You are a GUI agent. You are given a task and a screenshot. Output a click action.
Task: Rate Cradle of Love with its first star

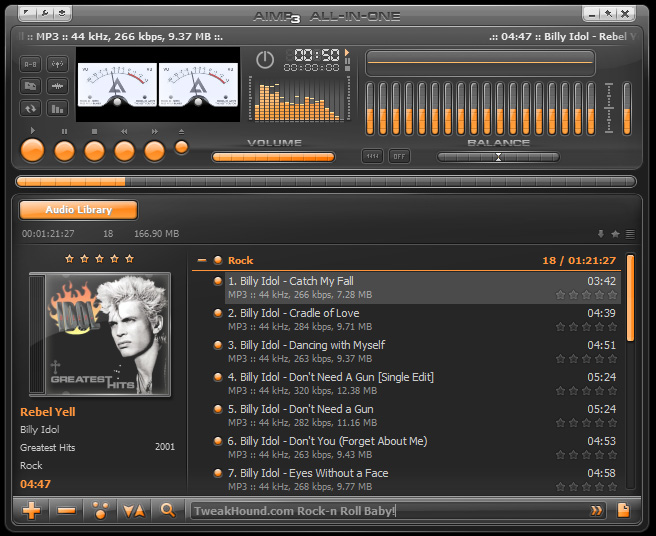click(561, 327)
